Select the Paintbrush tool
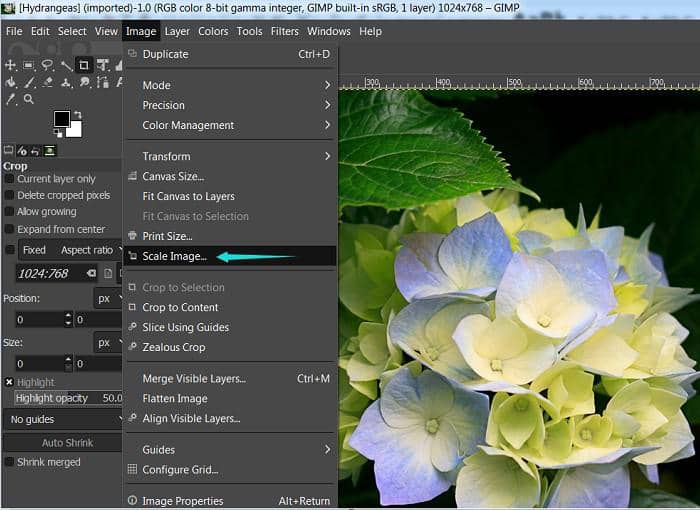 click(x=29, y=83)
